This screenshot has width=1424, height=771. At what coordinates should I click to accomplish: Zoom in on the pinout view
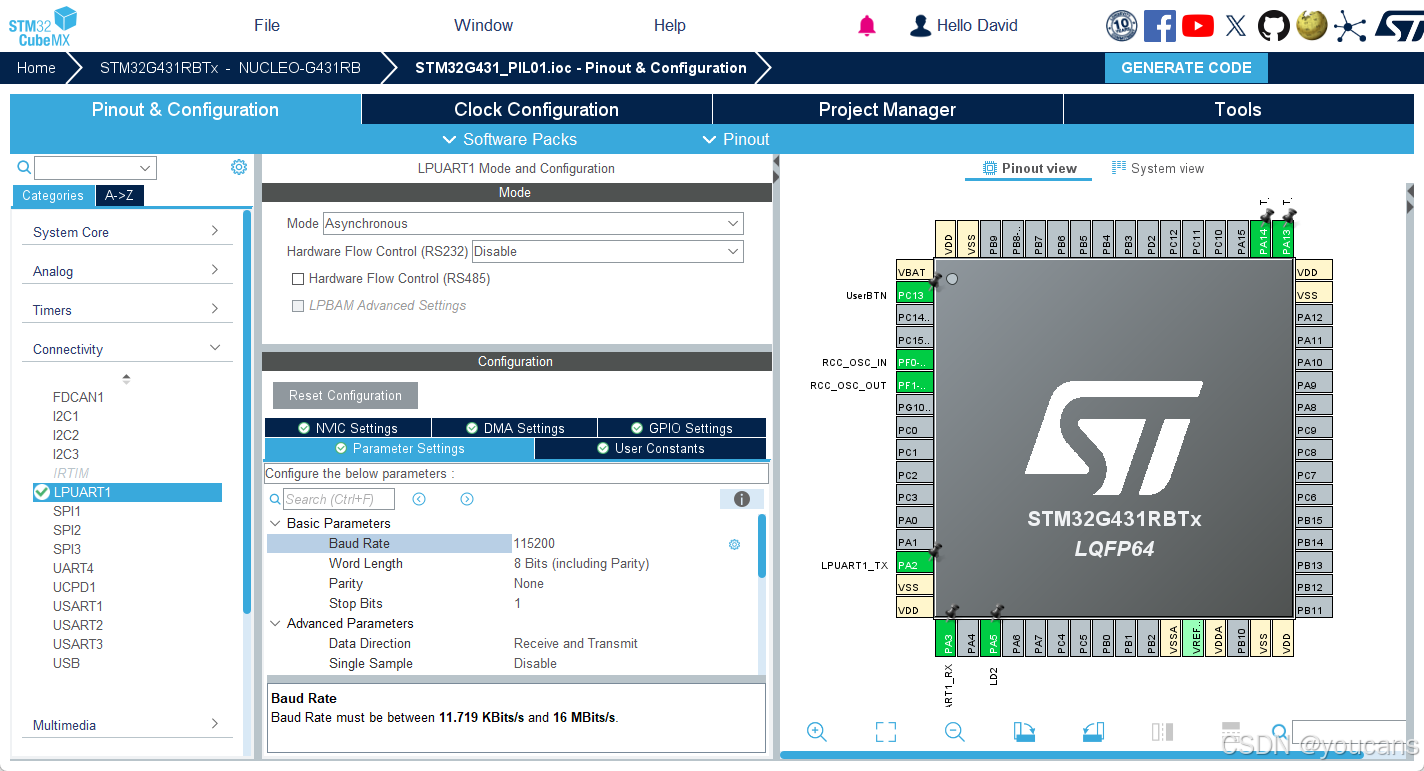click(x=817, y=732)
